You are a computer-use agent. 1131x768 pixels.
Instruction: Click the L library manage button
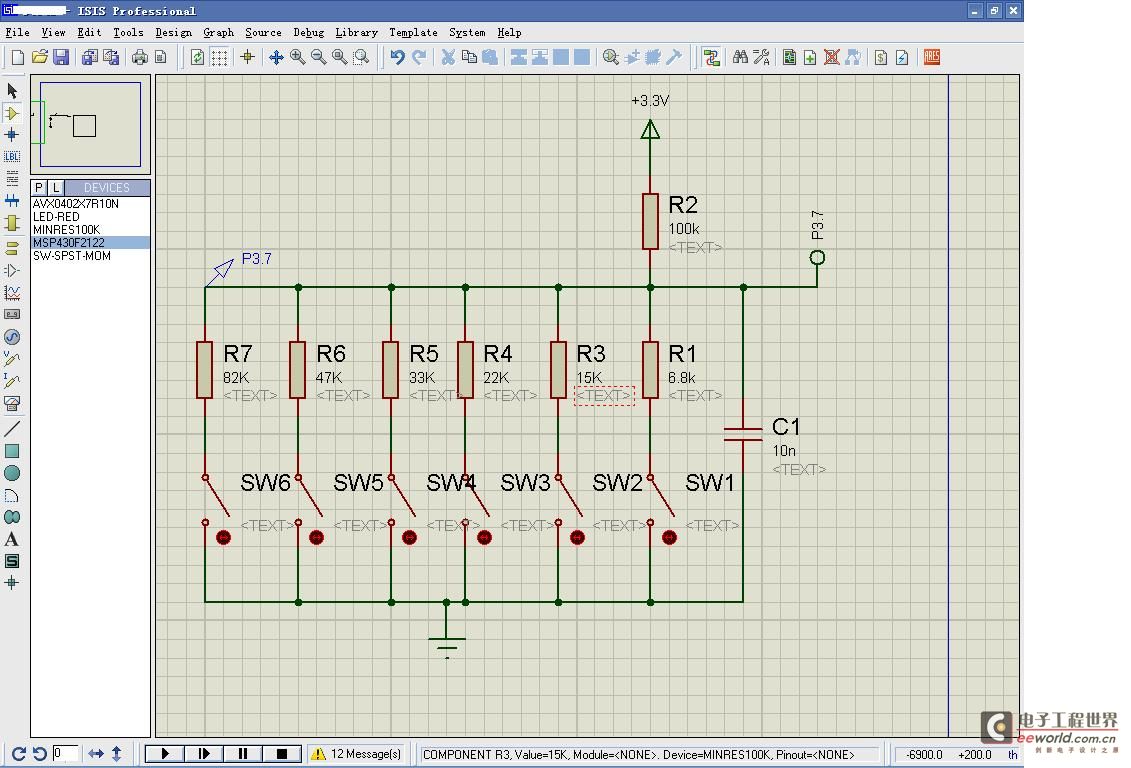(x=56, y=187)
